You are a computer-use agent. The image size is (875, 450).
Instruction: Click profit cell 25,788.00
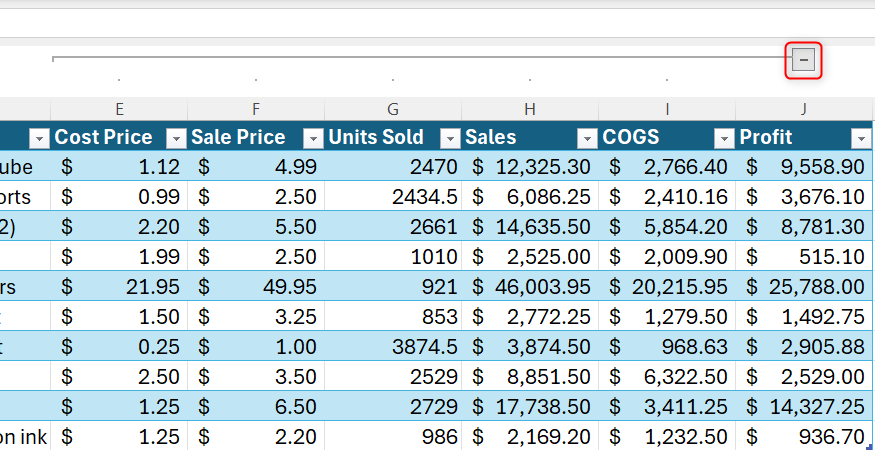[804, 286]
